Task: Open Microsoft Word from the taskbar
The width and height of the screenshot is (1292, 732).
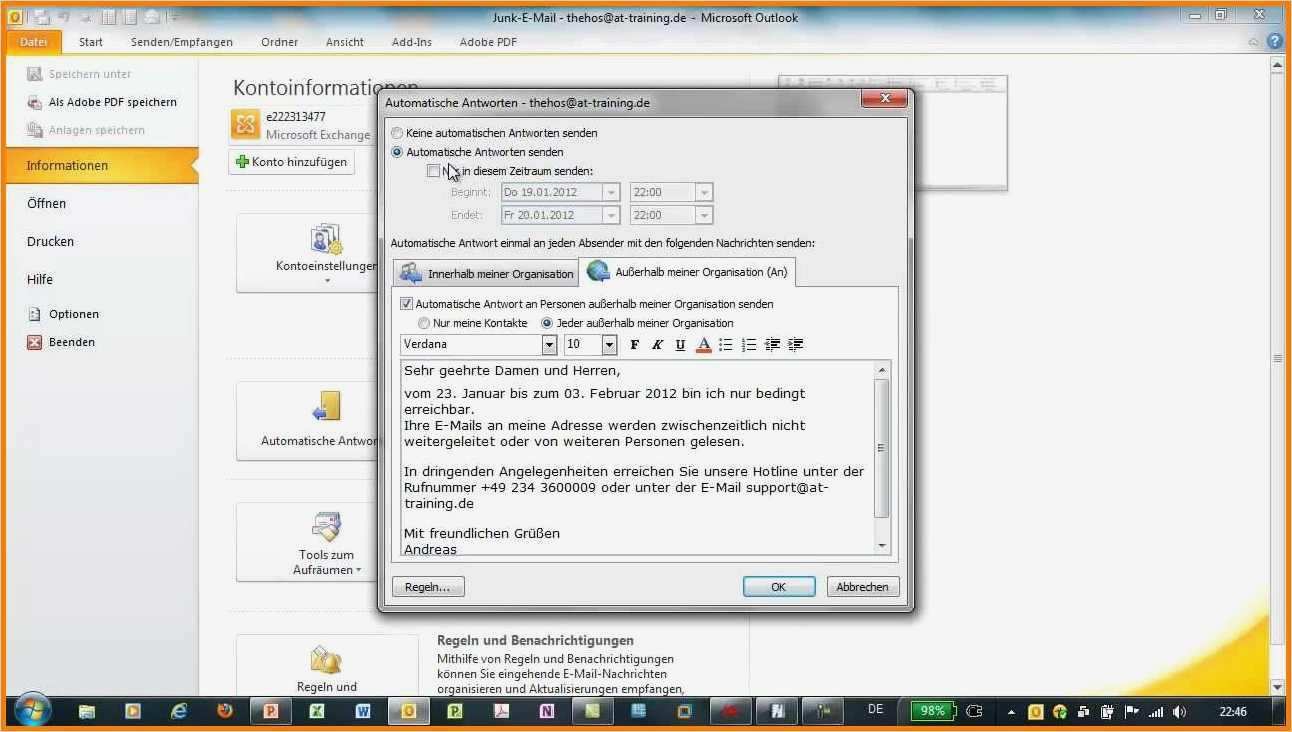Action: point(363,711)
